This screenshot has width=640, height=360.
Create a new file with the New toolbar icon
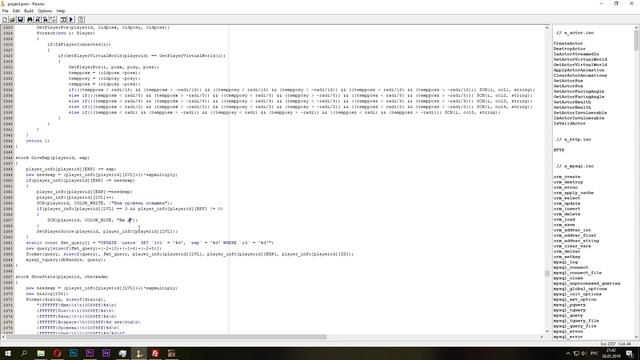point(5,19)
